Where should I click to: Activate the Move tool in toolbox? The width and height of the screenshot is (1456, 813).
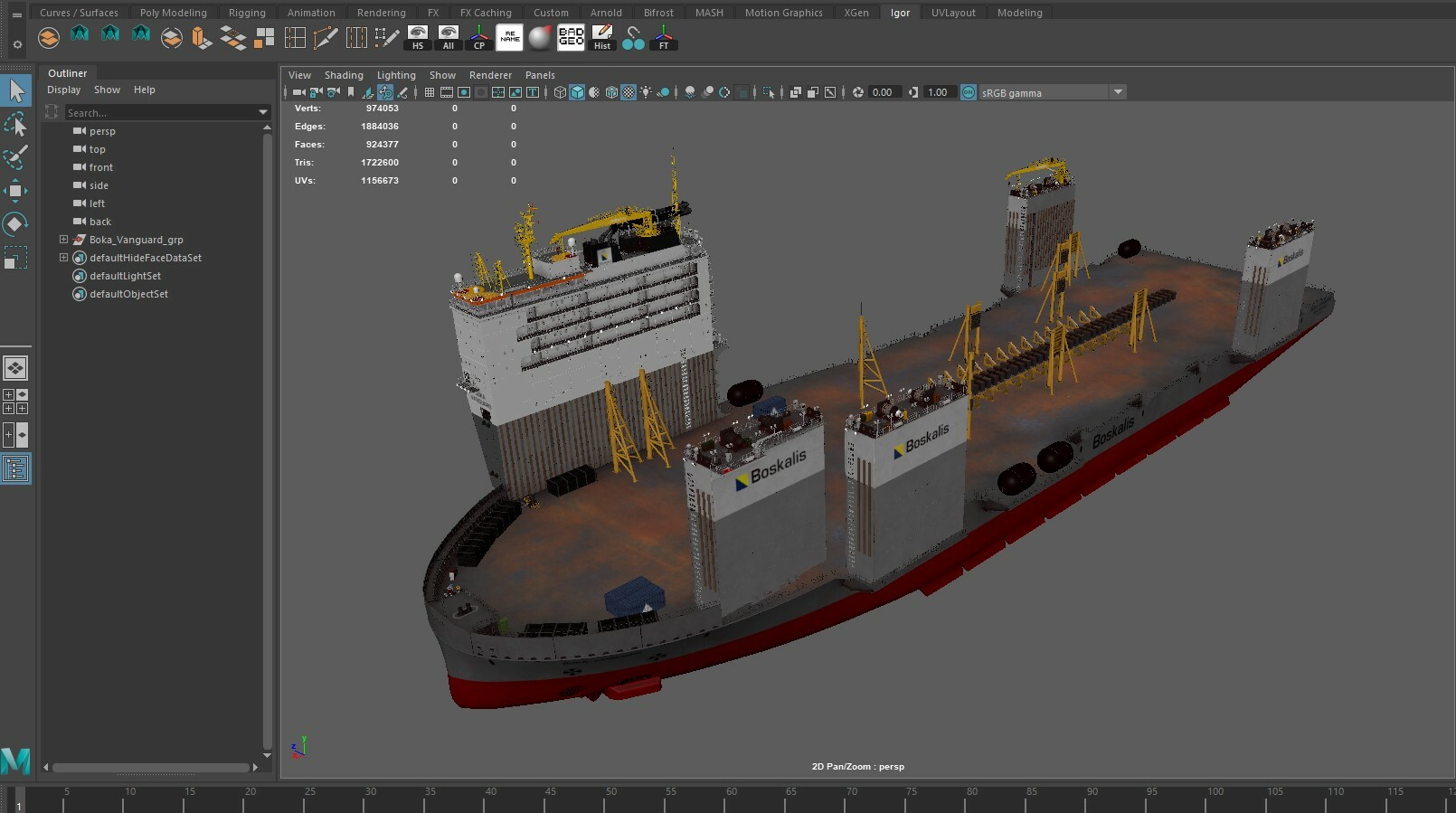pyautogui.click(x=15, y=191)
